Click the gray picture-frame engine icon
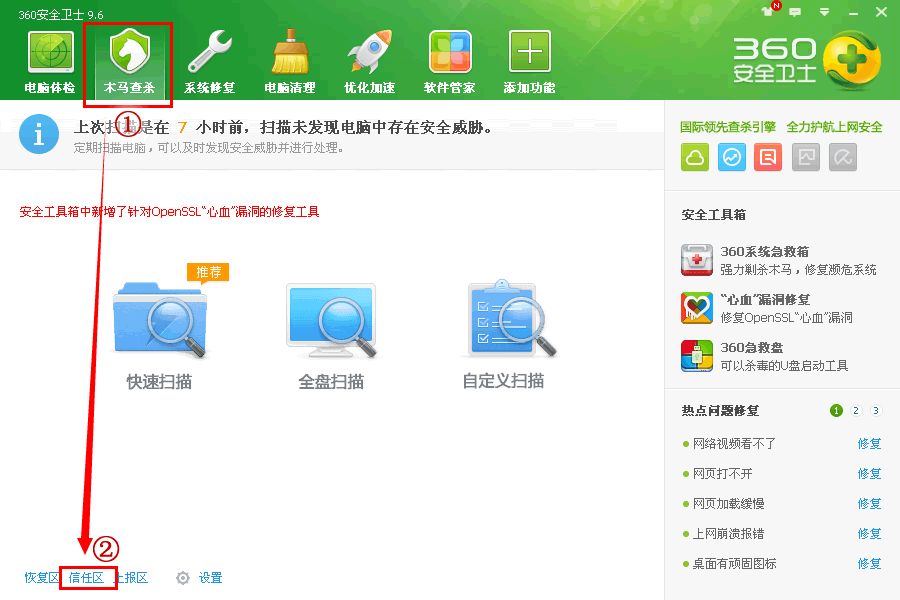 [806, 157]
